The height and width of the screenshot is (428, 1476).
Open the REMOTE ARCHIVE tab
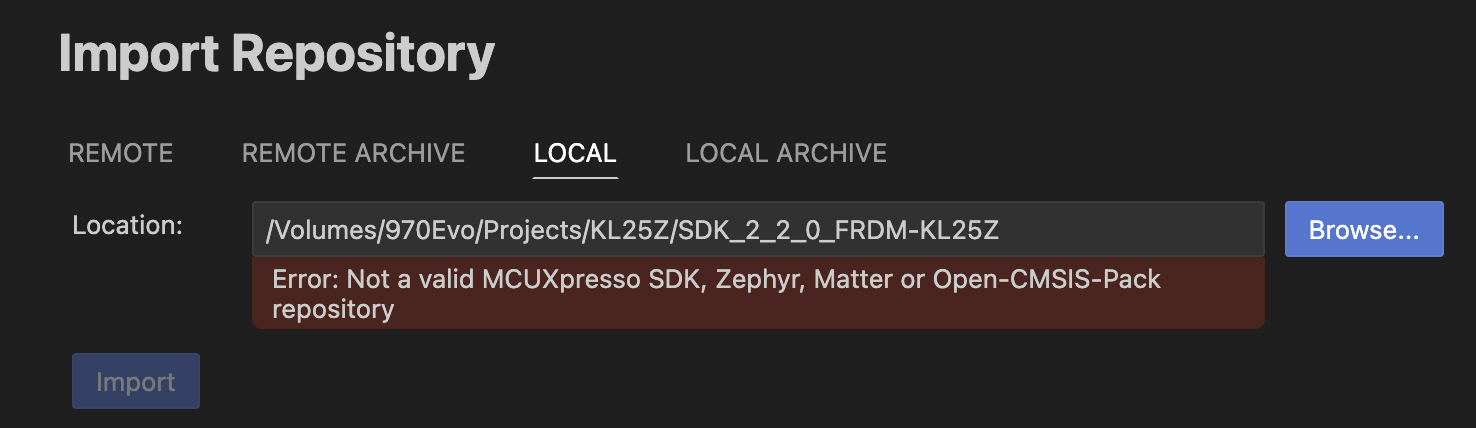353,153
